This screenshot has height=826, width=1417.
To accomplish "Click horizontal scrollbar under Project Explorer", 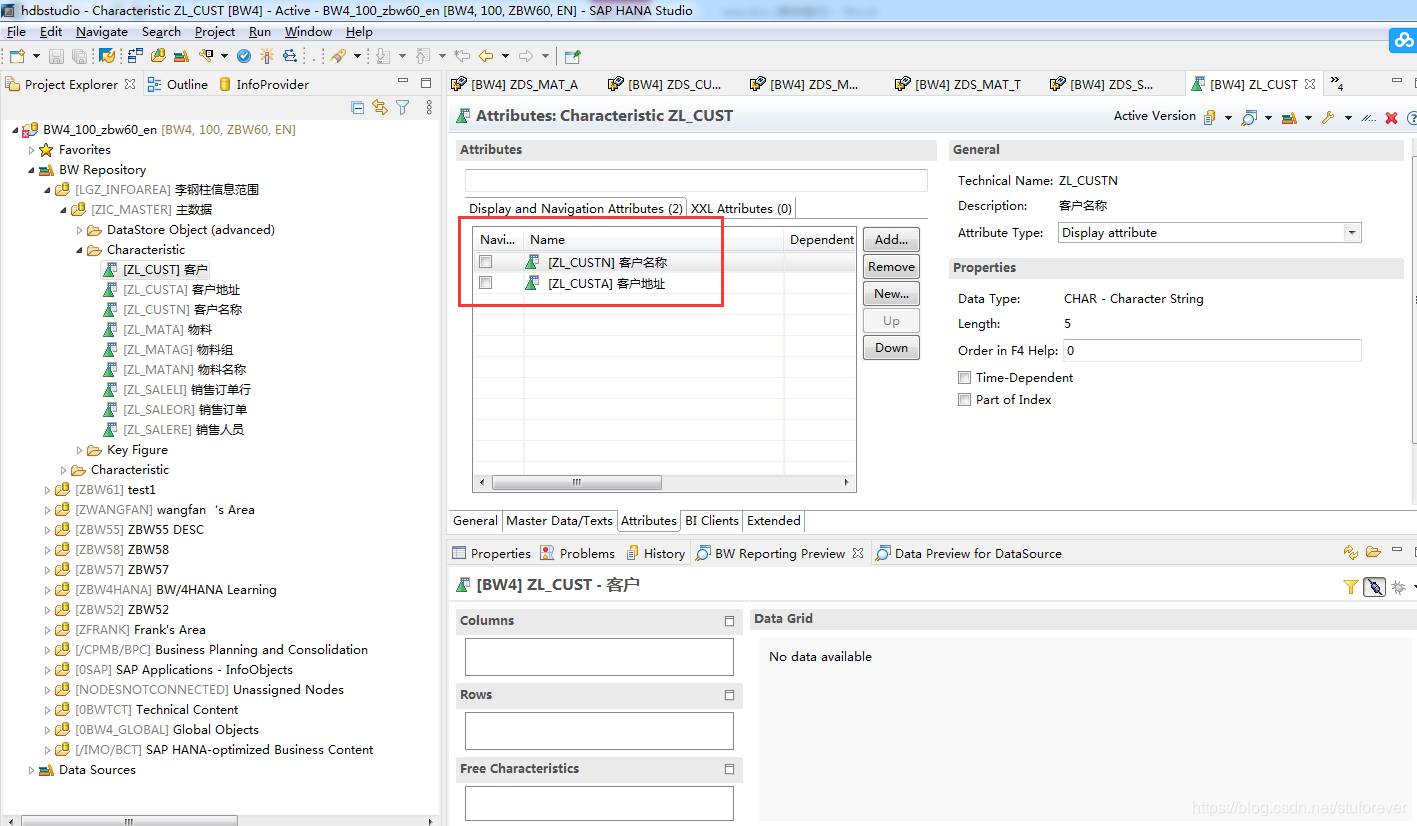I will pos(129,821).
